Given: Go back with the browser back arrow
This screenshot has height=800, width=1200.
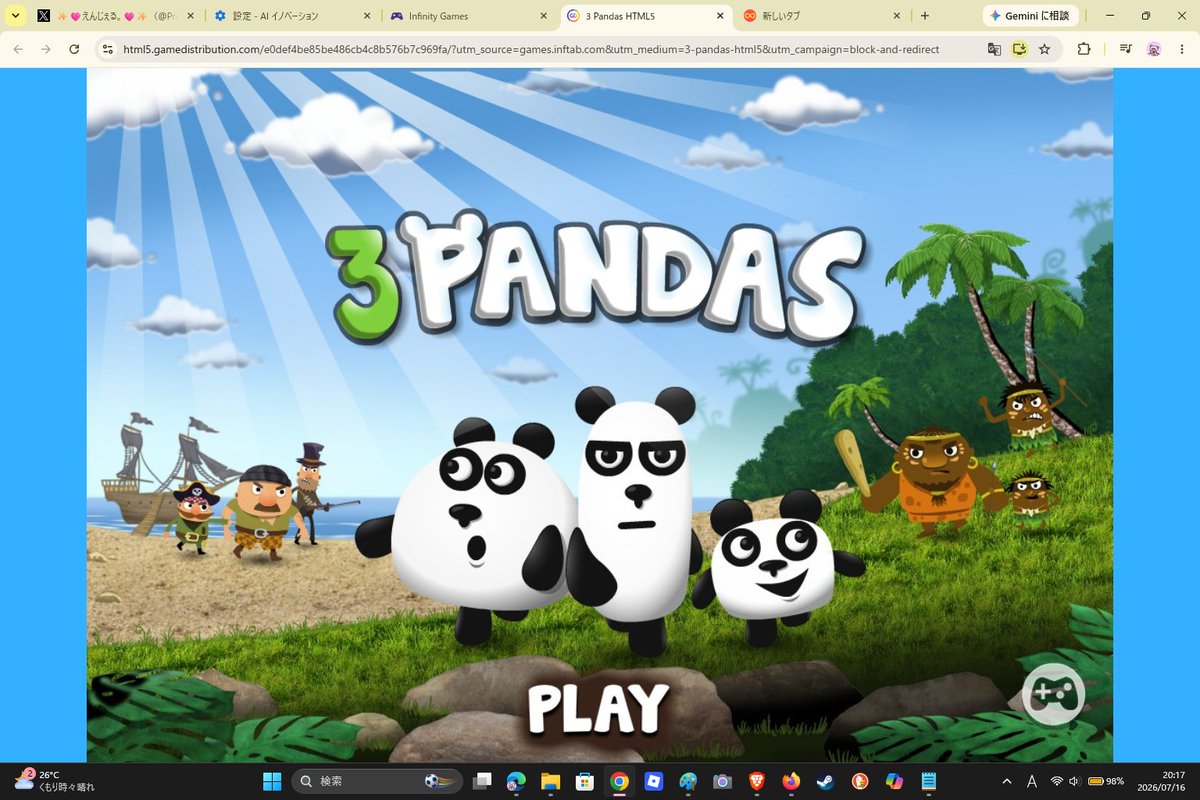Looking at the screenshot, I should (x=18, y=49).
